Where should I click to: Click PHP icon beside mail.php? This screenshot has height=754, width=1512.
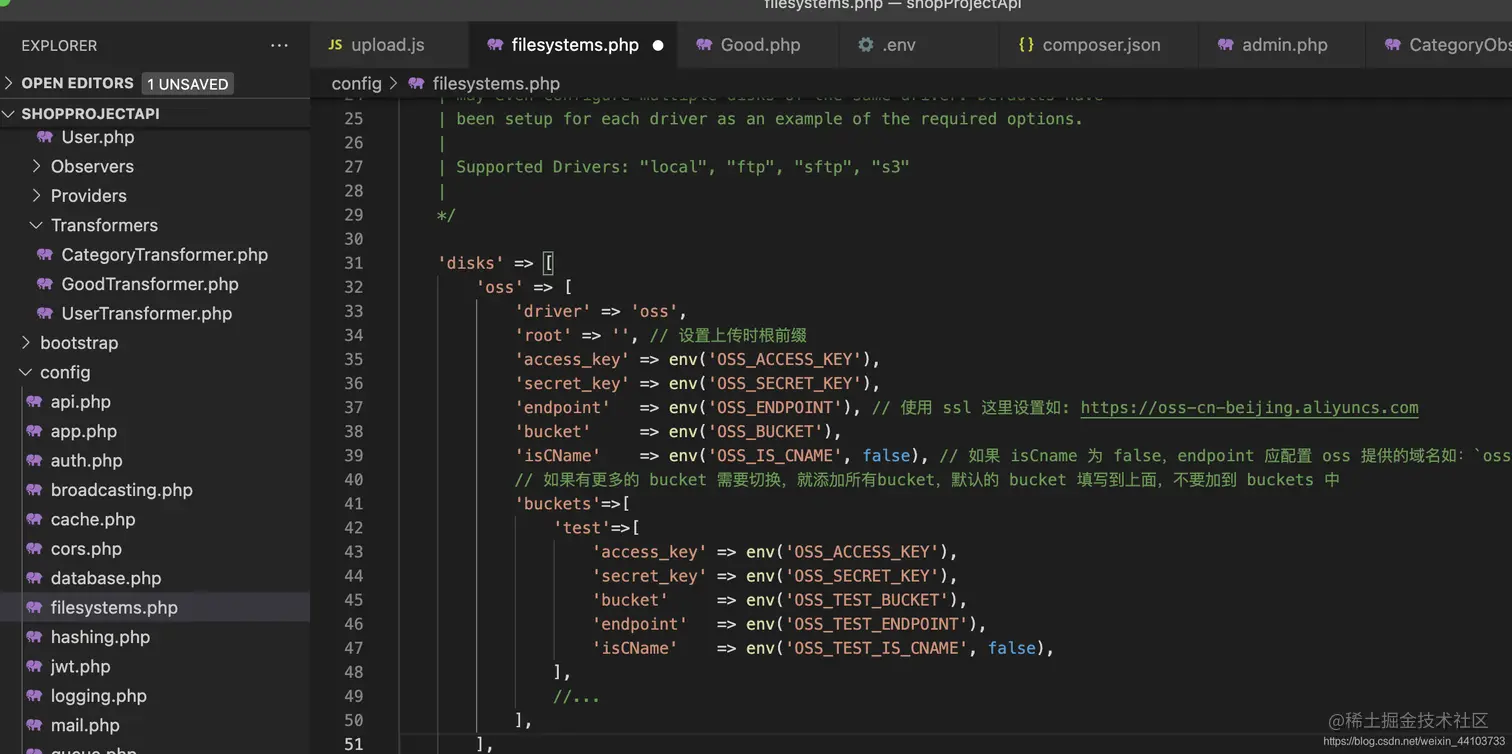coord(34,726)
